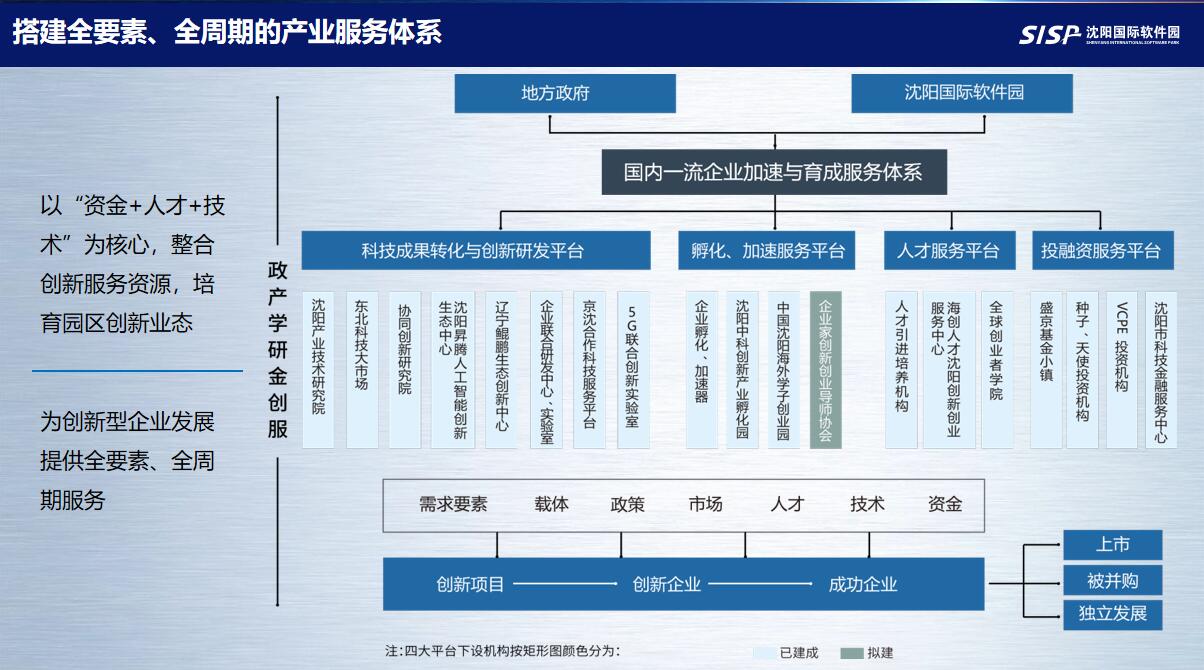Select the 沈阳市科技金融服务中心 box
This screenshot has width=1204, height=670.
(x=1160, y=370)
